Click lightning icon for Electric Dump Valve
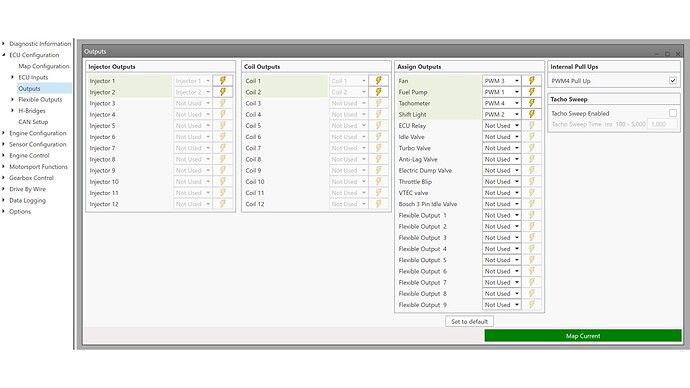690x388 pixels. coord(532,170)
